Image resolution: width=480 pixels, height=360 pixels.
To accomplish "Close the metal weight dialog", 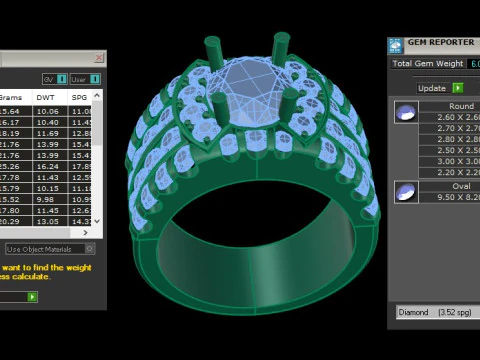I will [x=99, y=58].
